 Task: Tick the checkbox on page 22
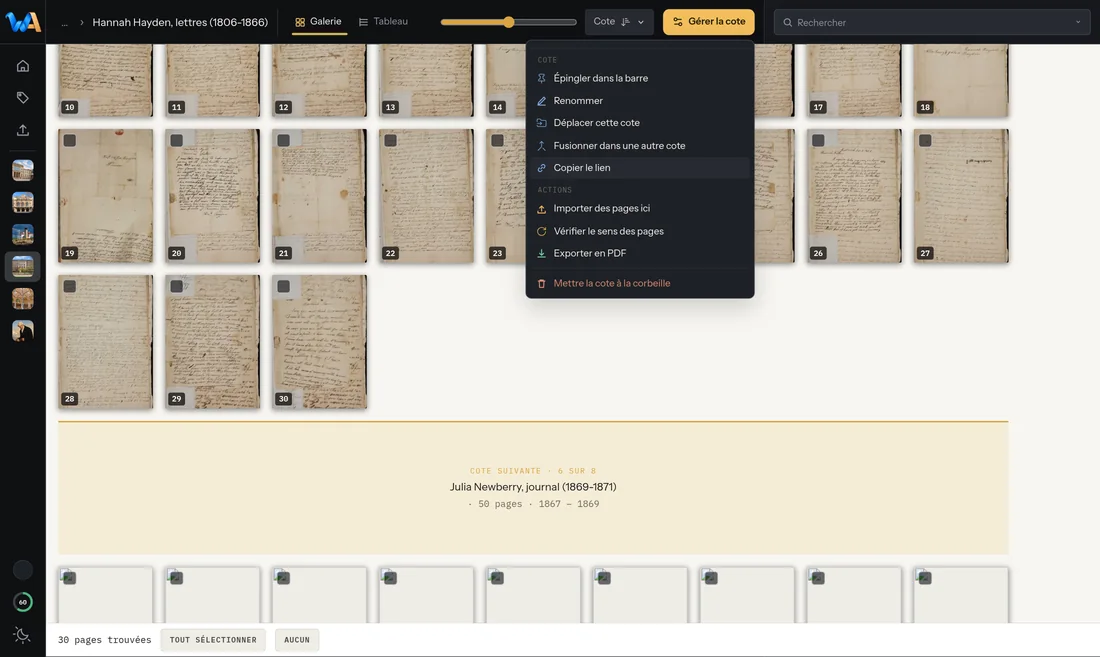coord(391,140)
